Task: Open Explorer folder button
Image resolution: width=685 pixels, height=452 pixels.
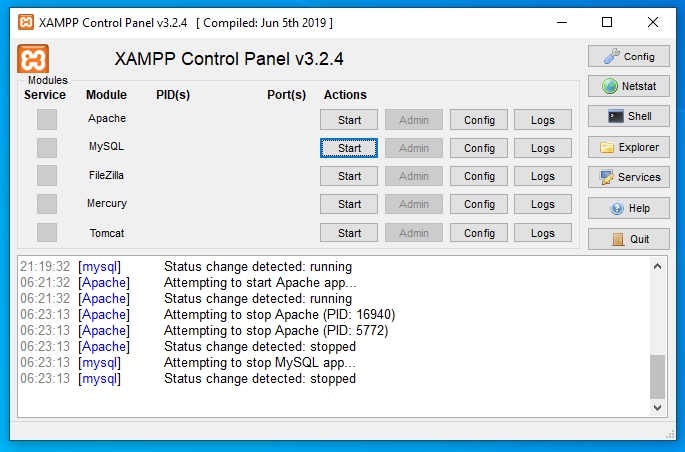Action: pos(628,147)
